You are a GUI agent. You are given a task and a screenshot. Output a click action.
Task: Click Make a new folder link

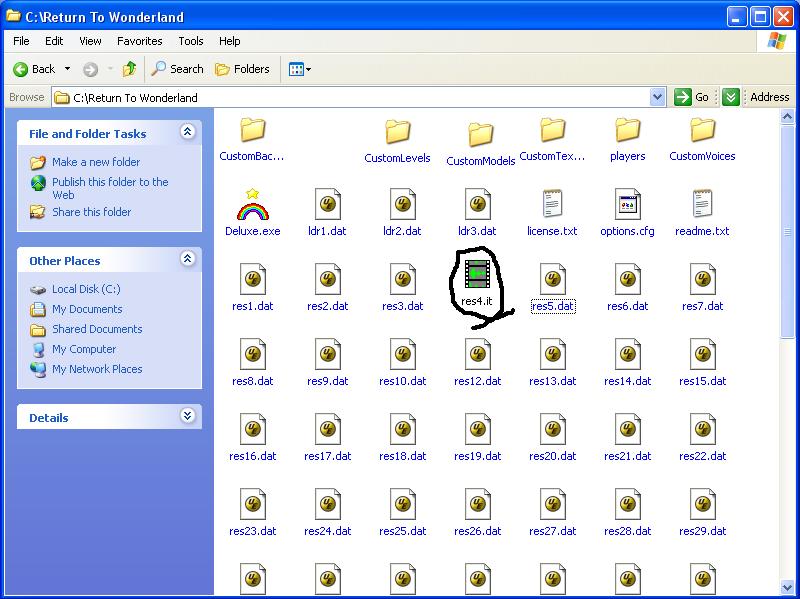pos(96,162)
